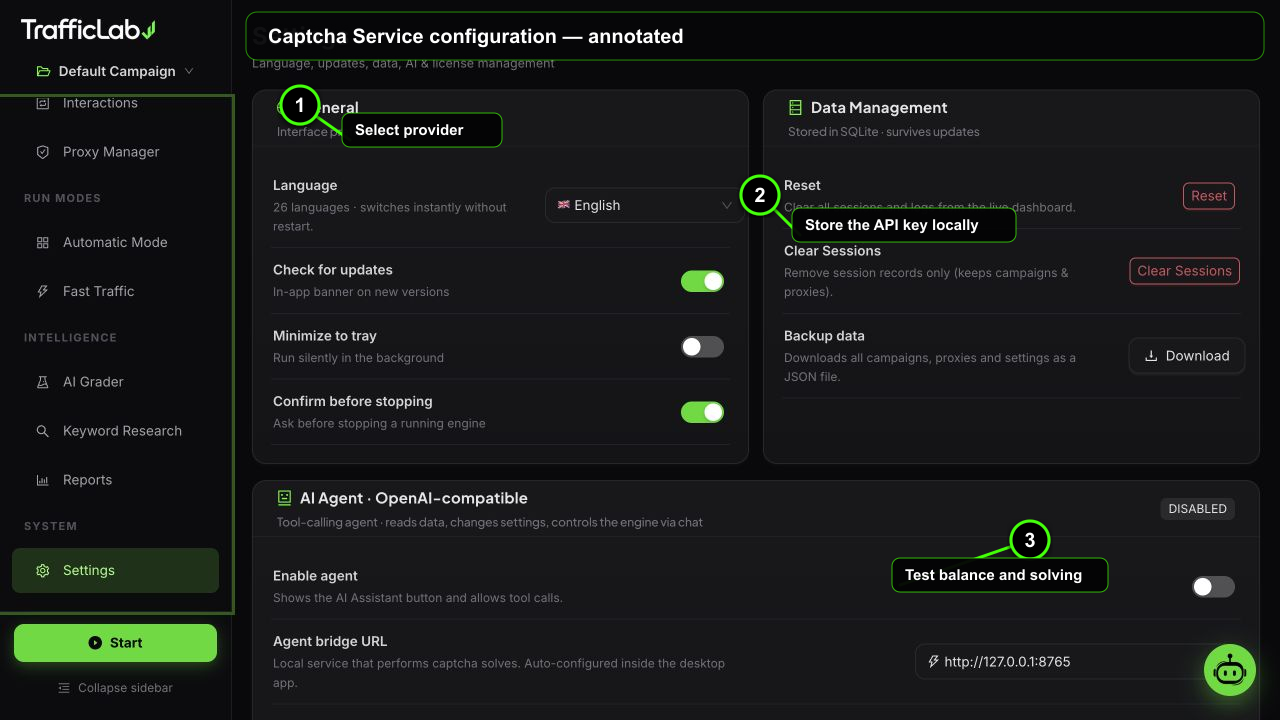Click the red Reset button
1280x720 pixels.
[1208, 196]
